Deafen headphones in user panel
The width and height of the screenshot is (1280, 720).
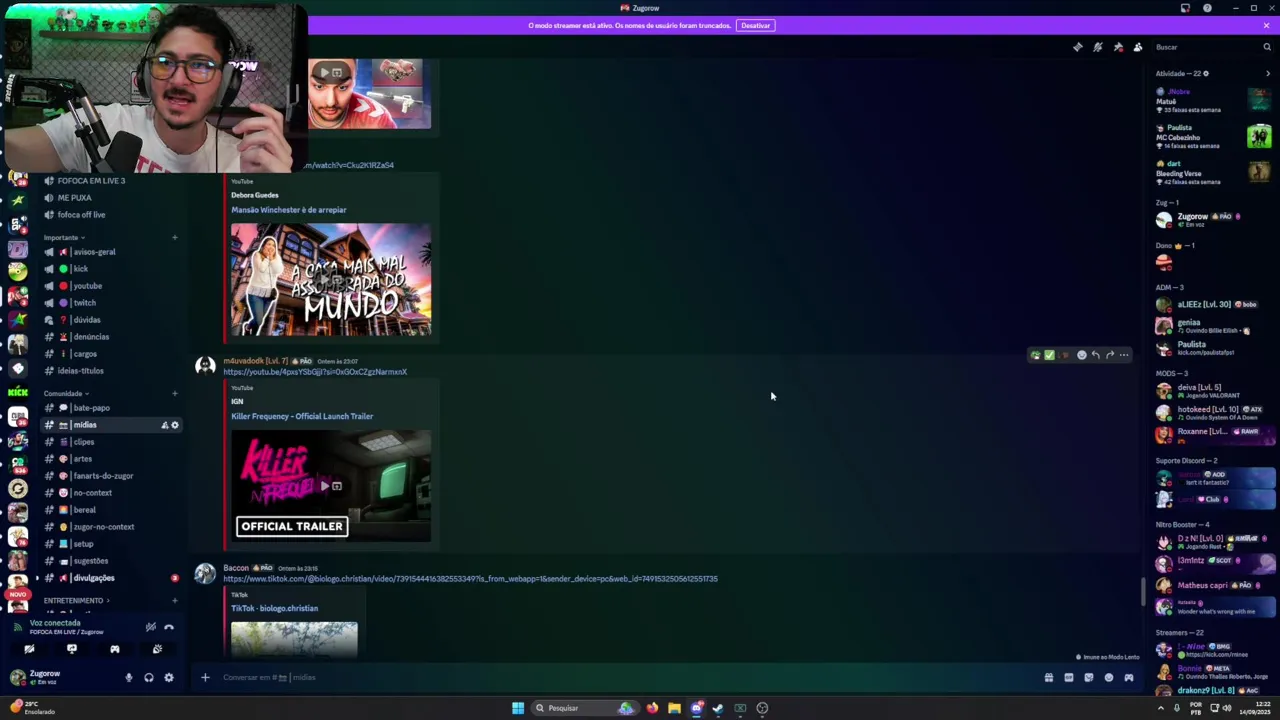pos(149,678)
